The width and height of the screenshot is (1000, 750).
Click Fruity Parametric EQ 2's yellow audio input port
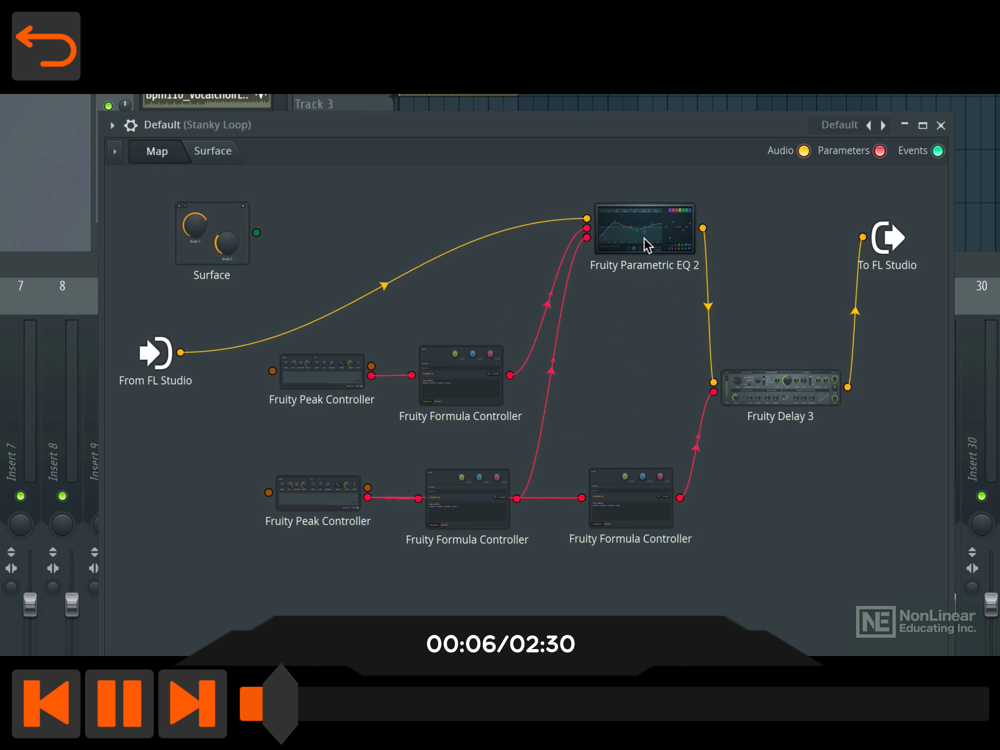coord(587,219)
